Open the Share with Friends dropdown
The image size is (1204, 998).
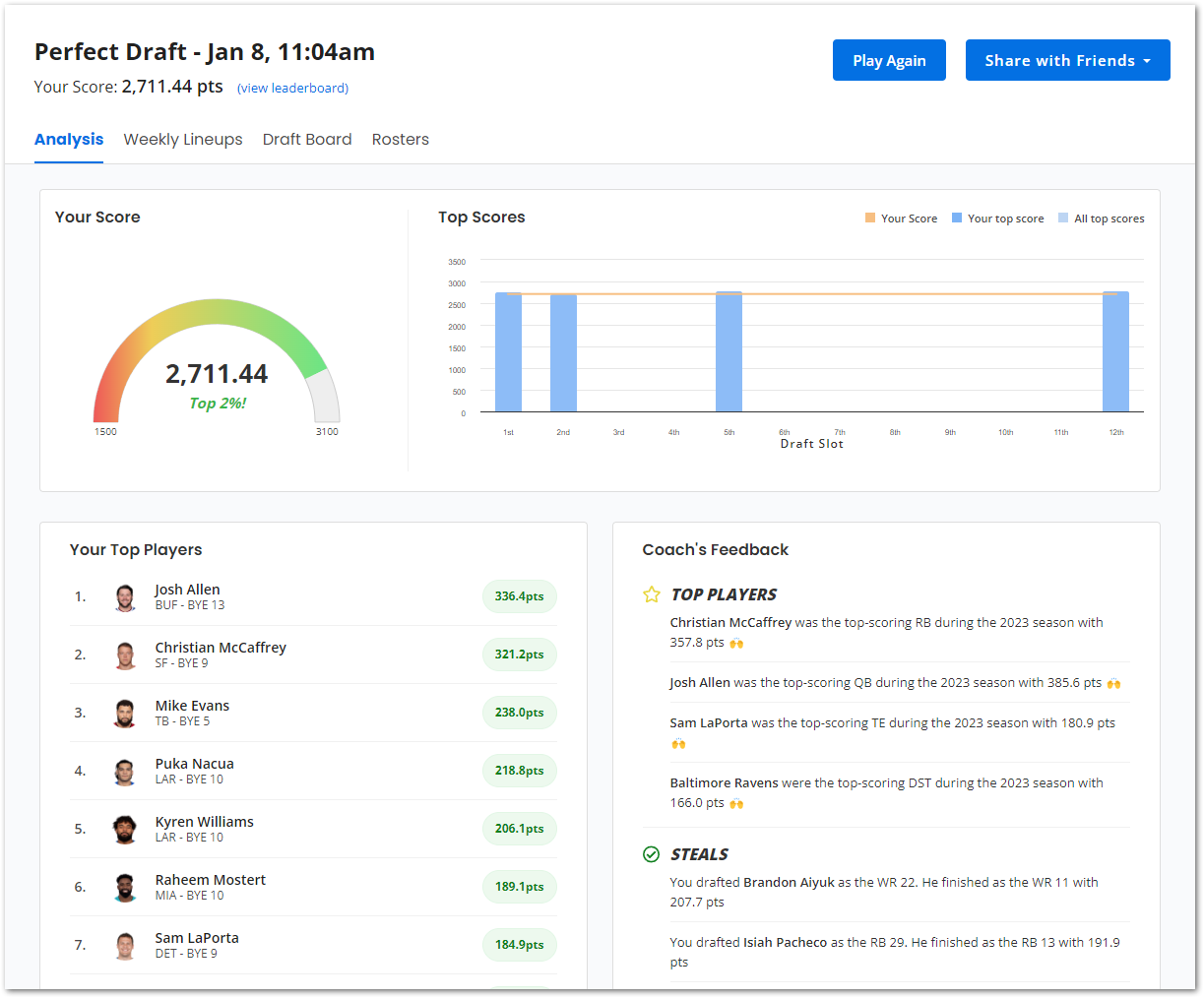[1067, 60]
